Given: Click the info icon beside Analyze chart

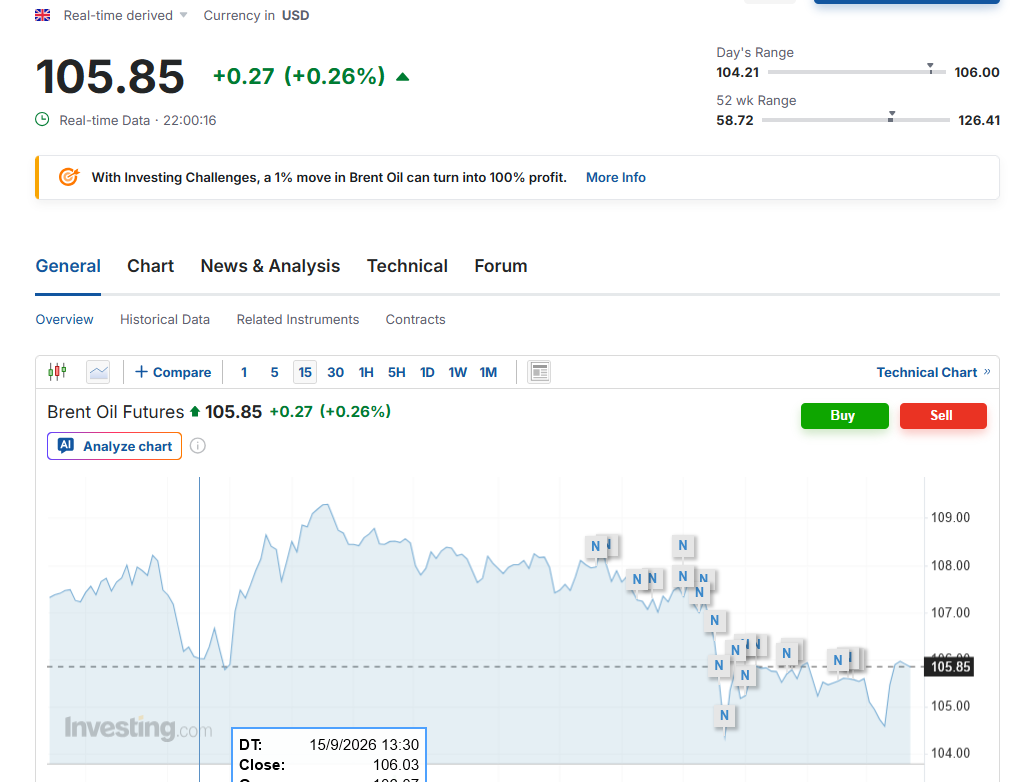Looking at the screenshot, I should [x=198, y=446].
